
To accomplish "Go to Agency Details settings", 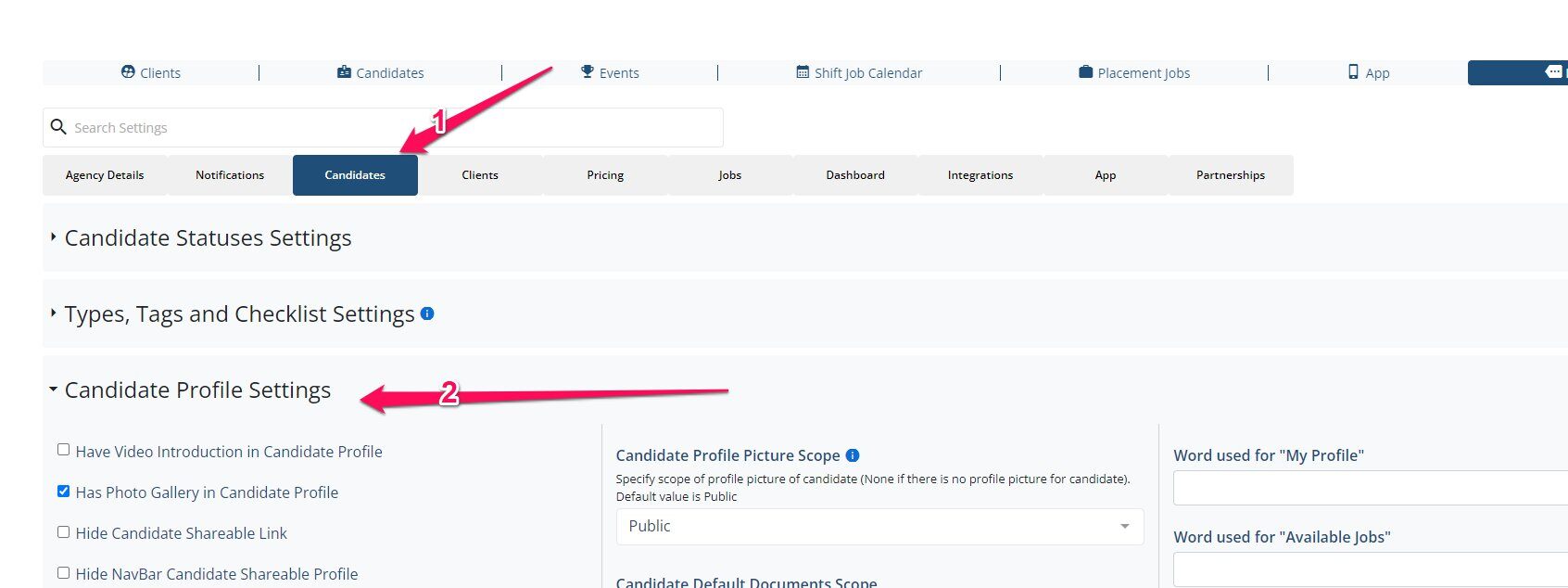I will point(104,174).
